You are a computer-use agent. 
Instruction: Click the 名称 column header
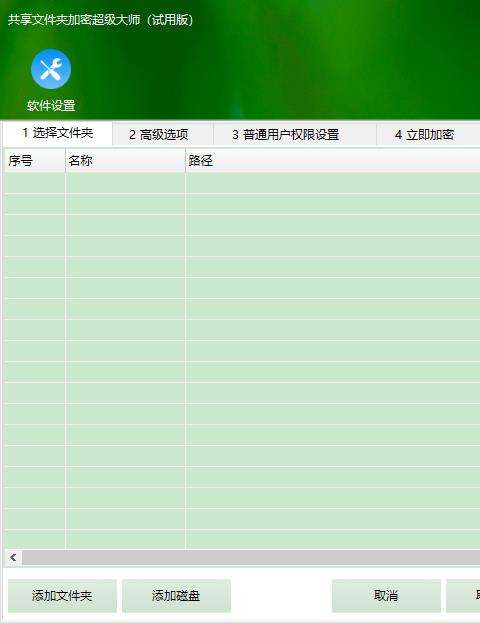pos(126,161)
